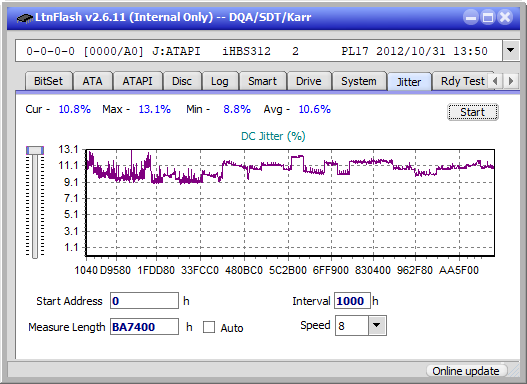The height and width of the screenshot is (384, 527).
Task: Switch to the System tab
Action: pos(359,81)
